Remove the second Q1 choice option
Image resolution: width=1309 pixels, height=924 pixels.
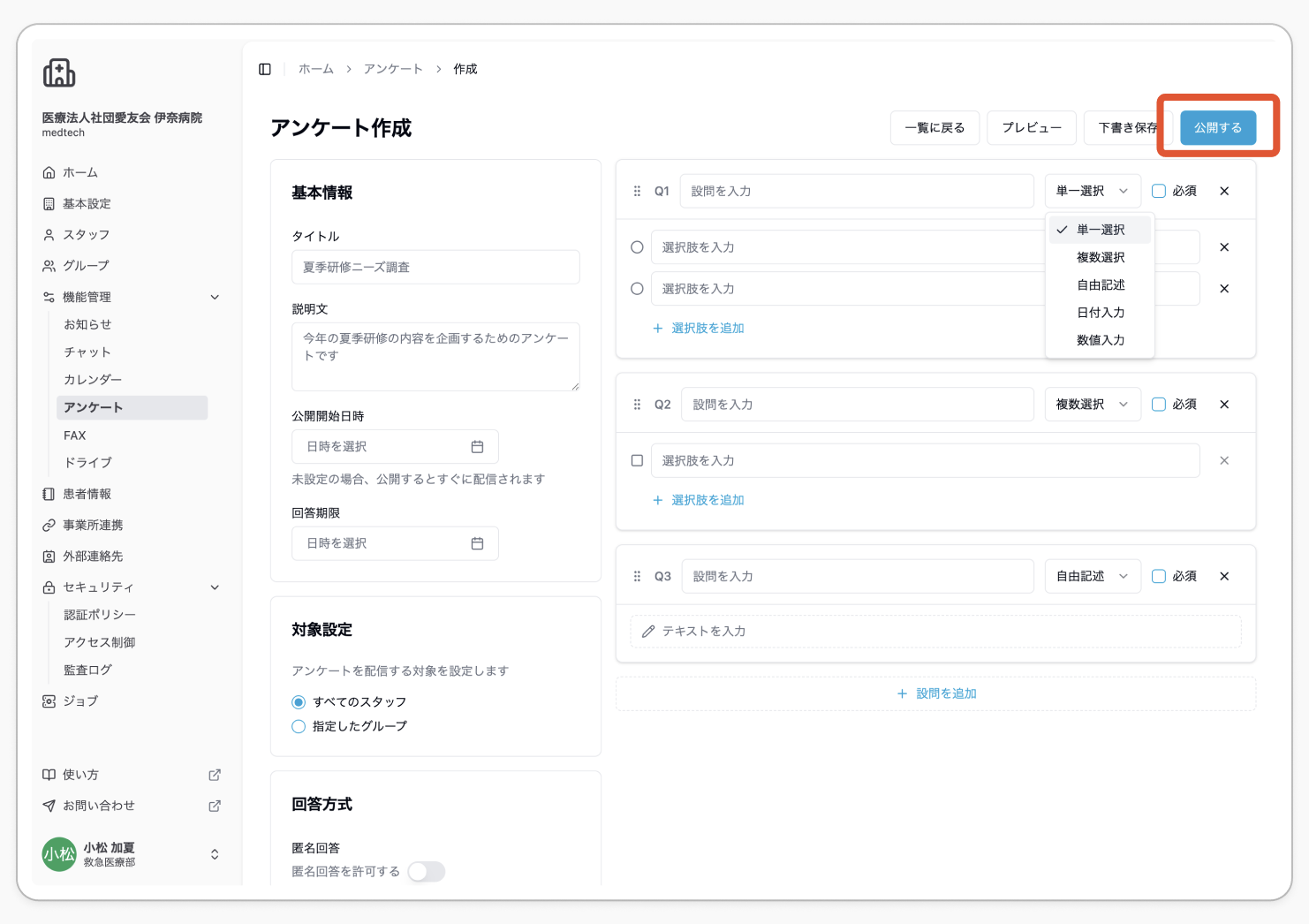tap(1224, 289)
